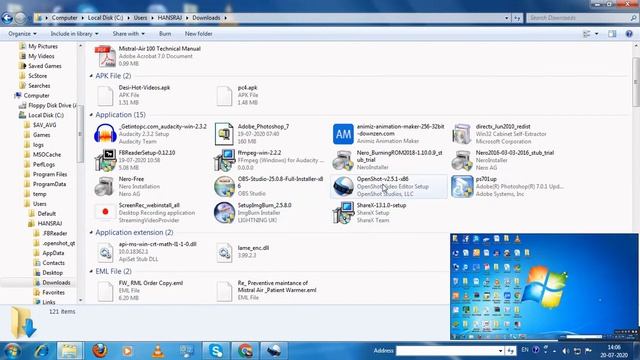Select the pc4.apk file icon
Viewport: 640px width, 360px height.
[x=224, y=95]
